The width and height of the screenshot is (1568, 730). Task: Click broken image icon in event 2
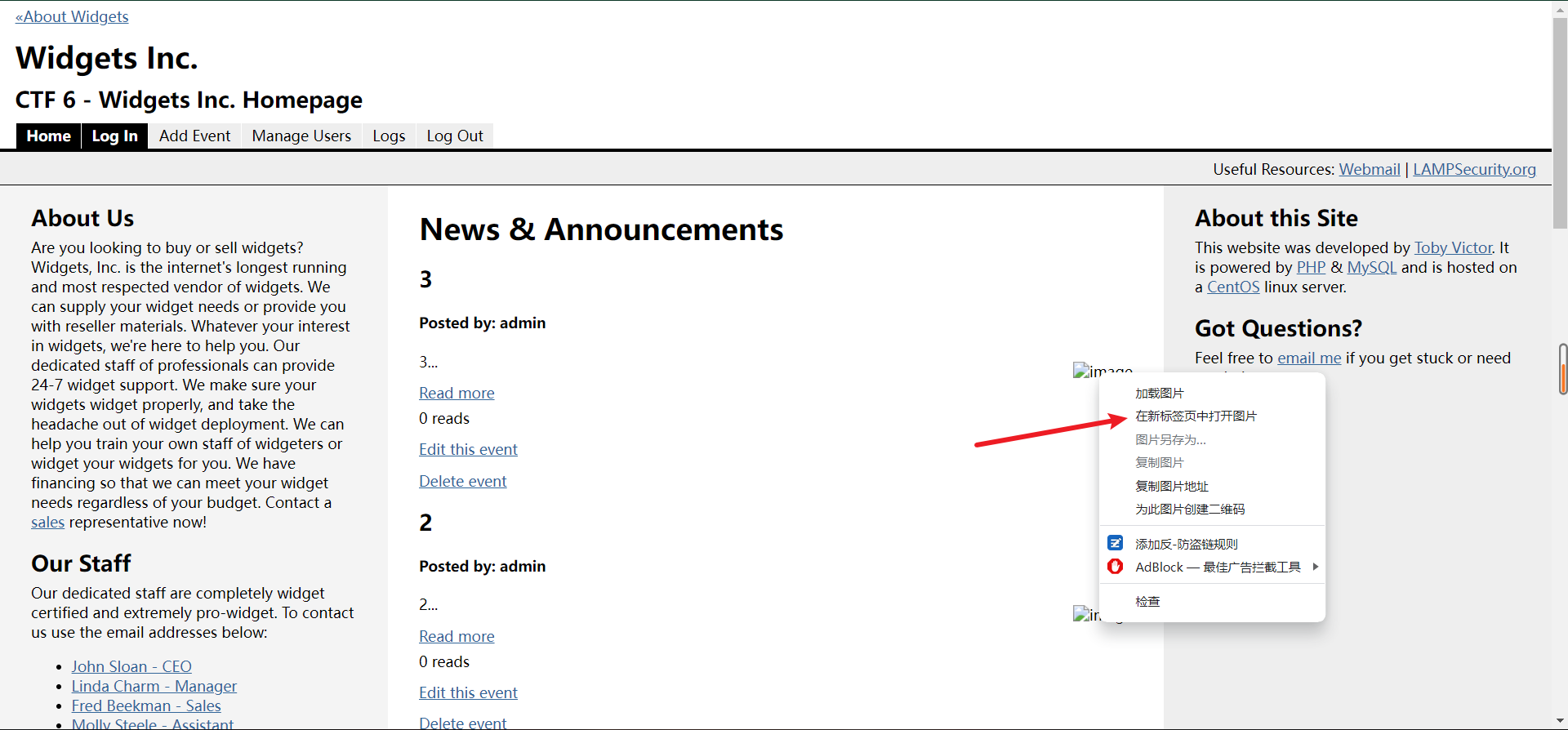1082,614
